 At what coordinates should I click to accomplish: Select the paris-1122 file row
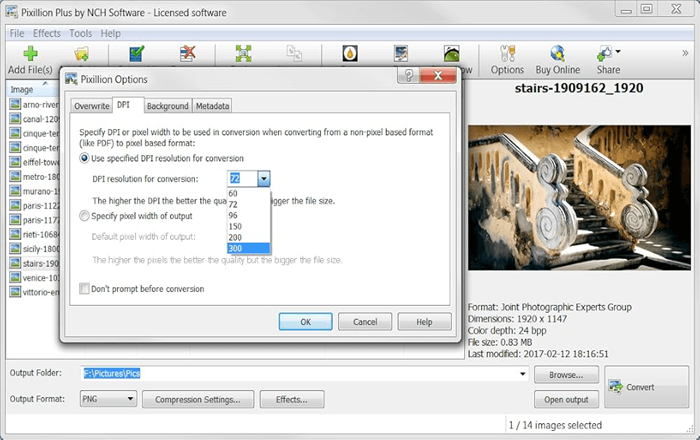click(34, 205)
